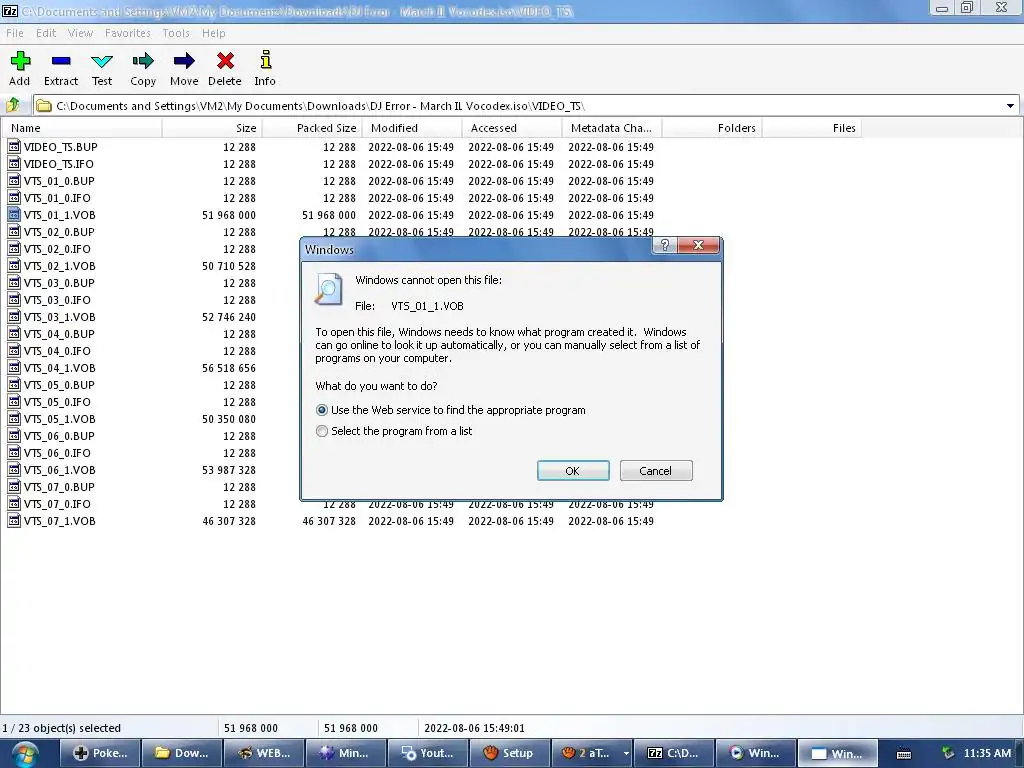The height and width of the screenshot is (768, 1024).
Task: Click the up-folder arrow beside the address bar
Action: [13, 105]
